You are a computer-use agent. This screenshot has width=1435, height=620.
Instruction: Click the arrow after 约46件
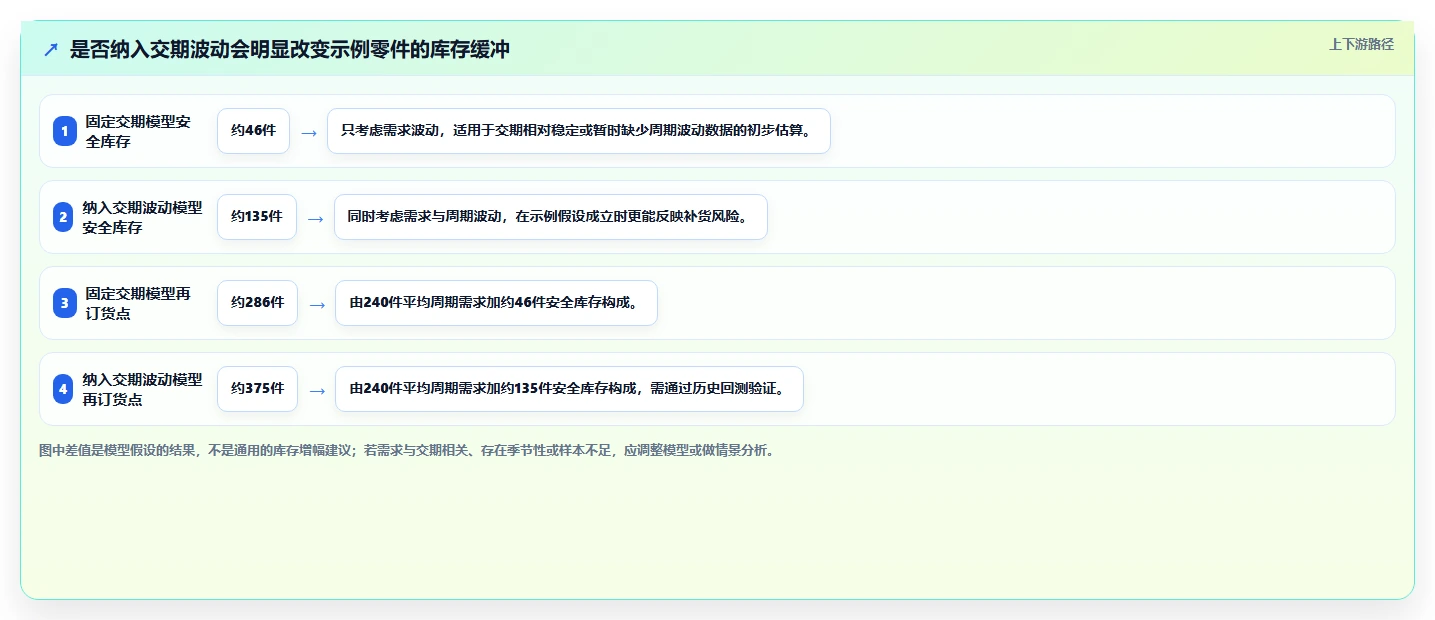(x=309, y=132)
